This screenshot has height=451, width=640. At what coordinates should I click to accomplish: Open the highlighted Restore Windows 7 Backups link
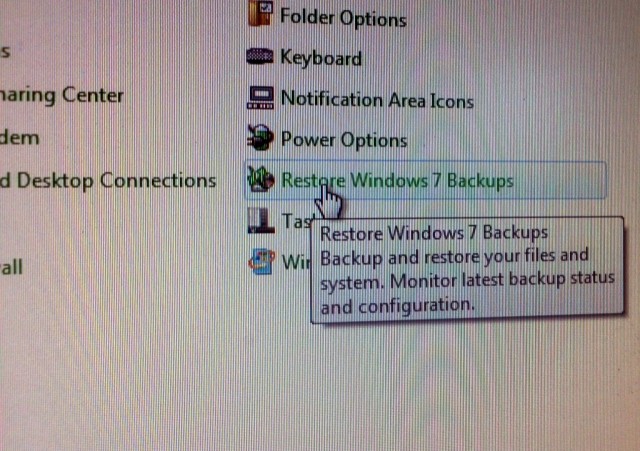tap(397, 180)
